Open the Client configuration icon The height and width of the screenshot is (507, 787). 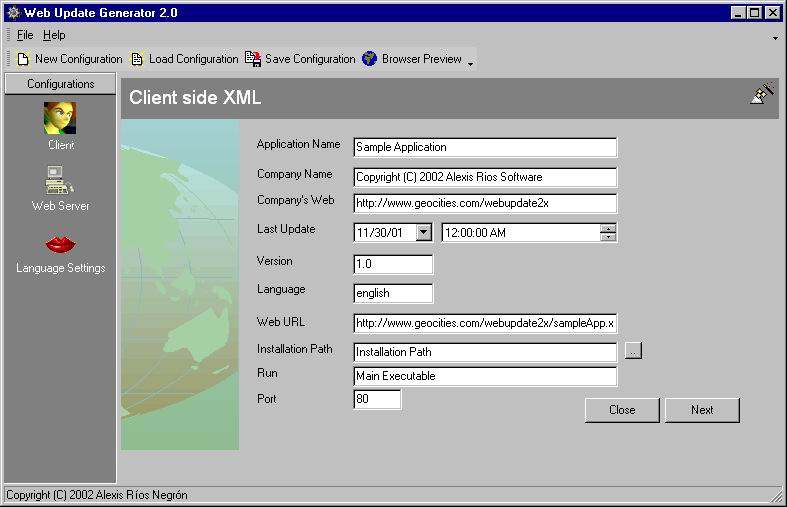point(60,119)
